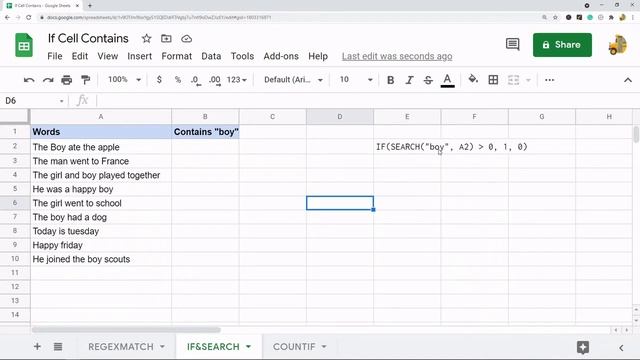This screenshot has width=640, height=360.
Task: Open the Help menu
Action: pyautogui.click(x=318, y=56)
